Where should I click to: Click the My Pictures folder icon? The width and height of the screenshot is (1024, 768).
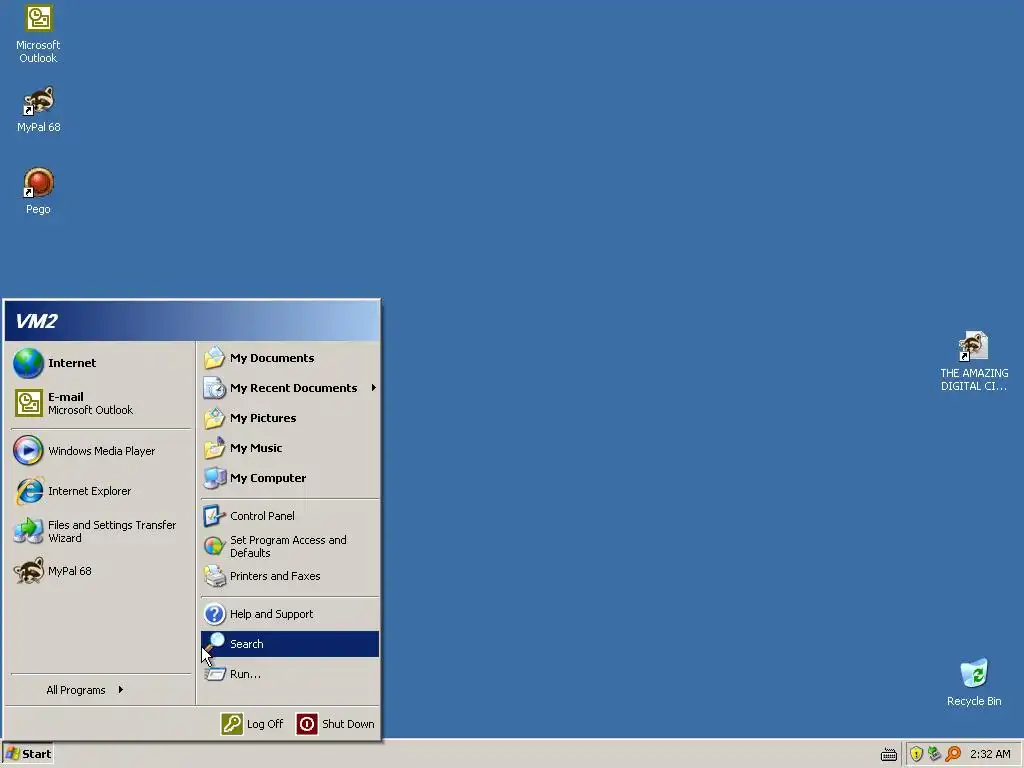pyautogui.click(x=214, y=418)
